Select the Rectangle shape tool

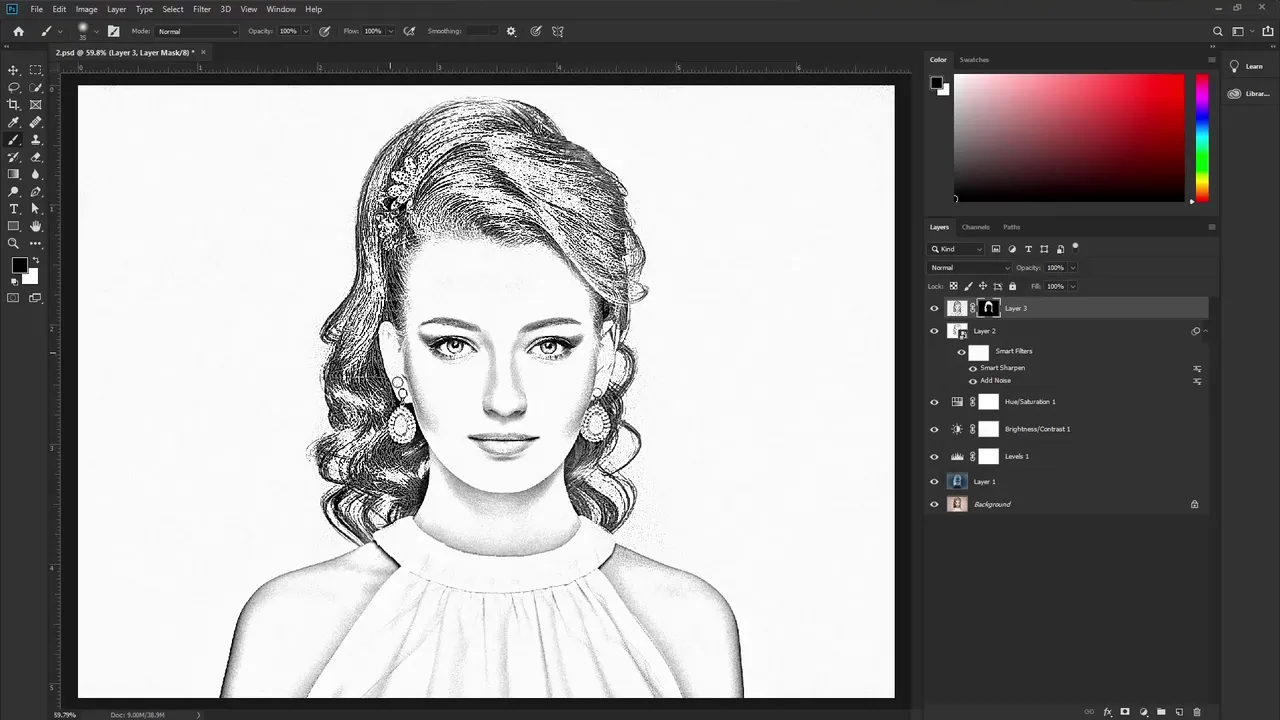(14, 226)
